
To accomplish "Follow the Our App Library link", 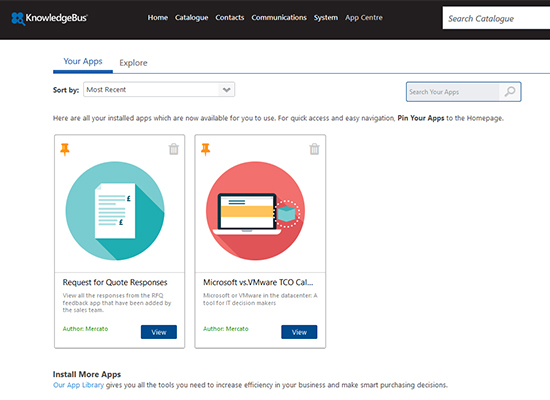I will tap(79, 385).
